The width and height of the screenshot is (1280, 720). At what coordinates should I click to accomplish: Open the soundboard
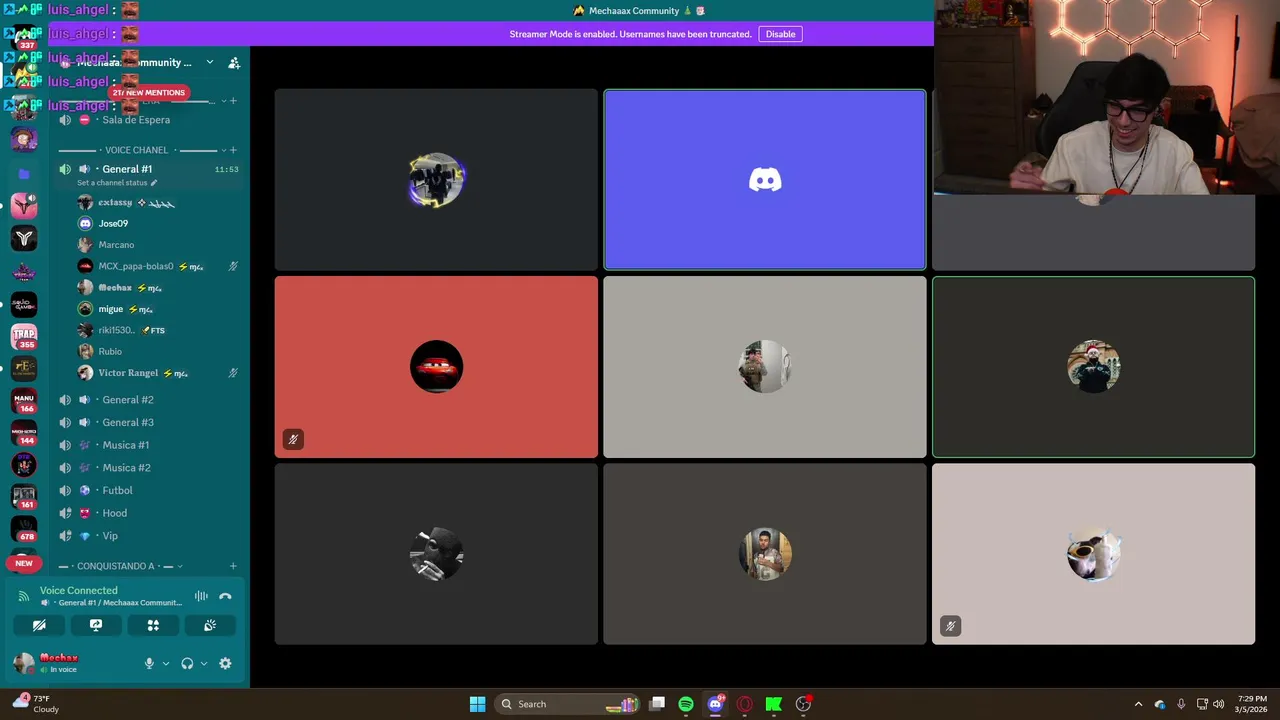(x=210, y=625)
